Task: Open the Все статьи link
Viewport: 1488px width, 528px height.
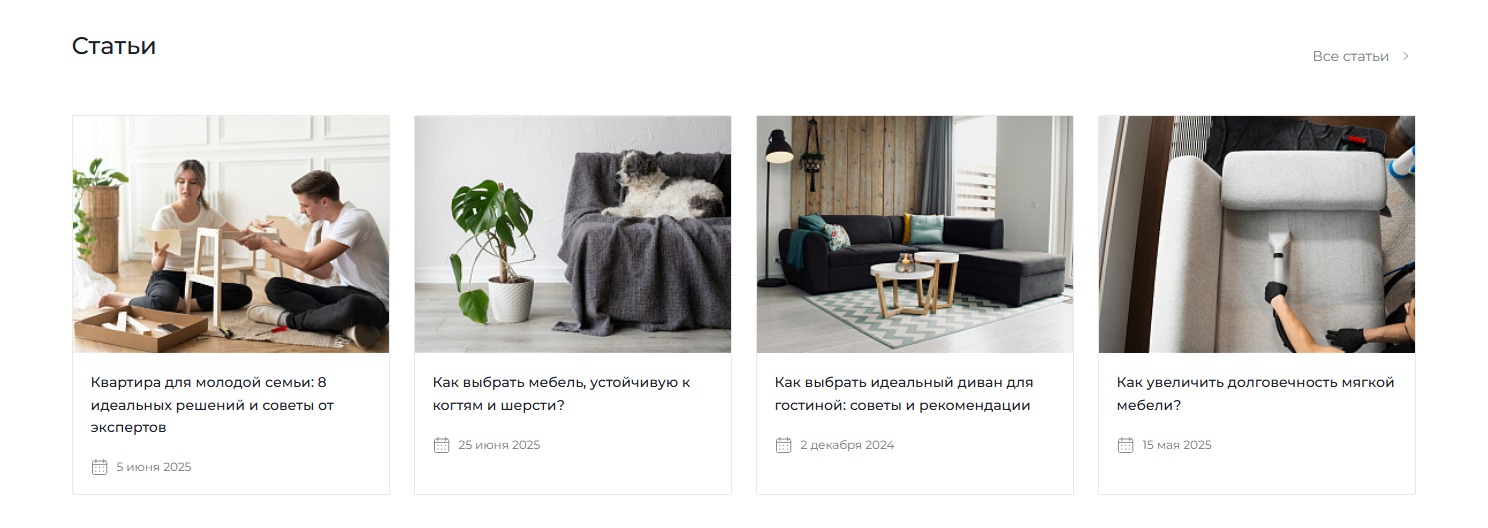Action: pos(1350,56)
